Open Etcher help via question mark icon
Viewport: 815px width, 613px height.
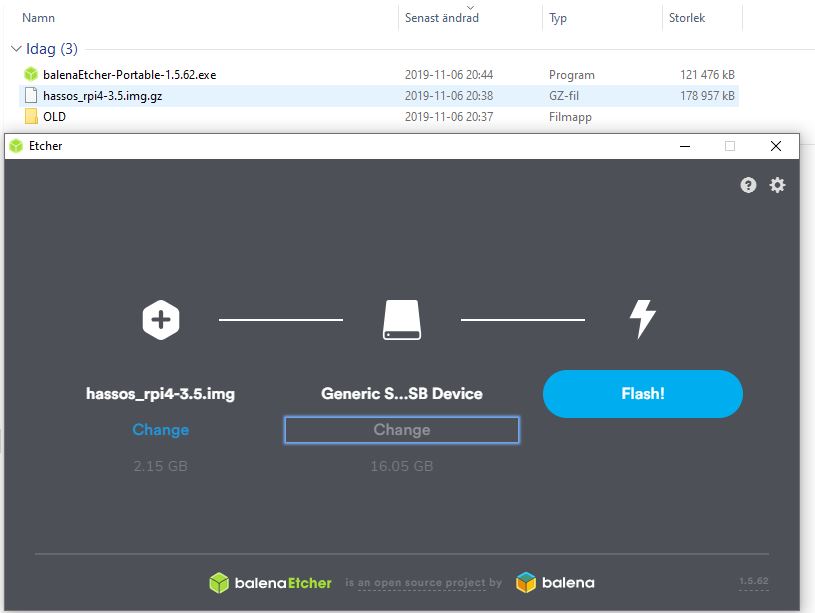coord(748,185)
